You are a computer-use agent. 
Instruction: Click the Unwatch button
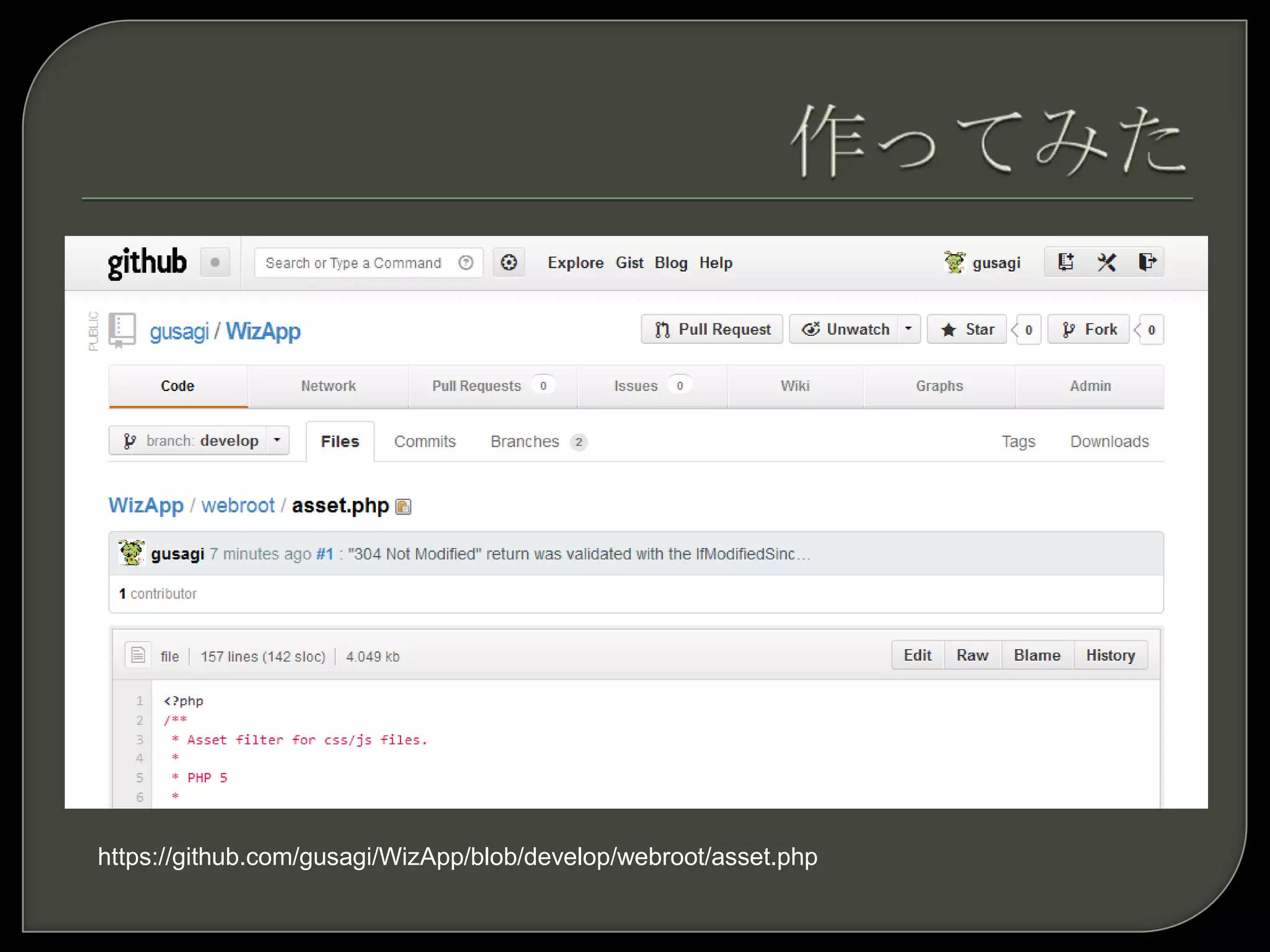[844, 329]
